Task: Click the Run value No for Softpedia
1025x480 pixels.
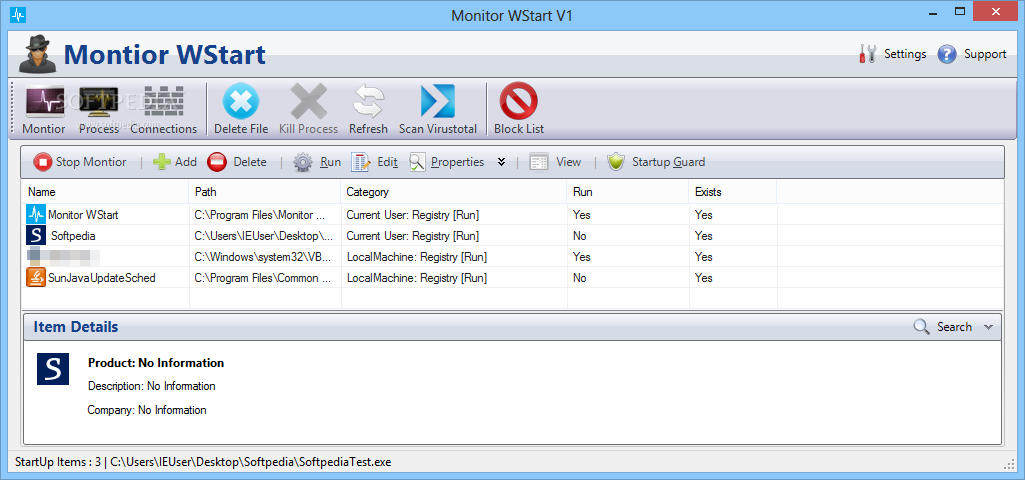Action: pos(580,235)
